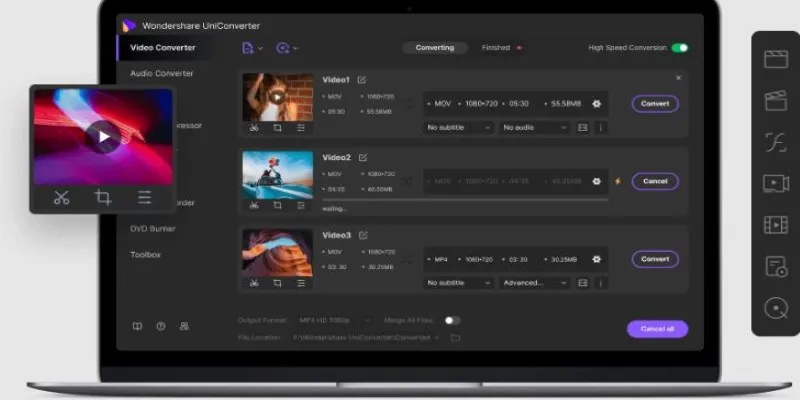Open Video2 output settings gear
This screenshot has width=800, height=400.
(596, 181)
